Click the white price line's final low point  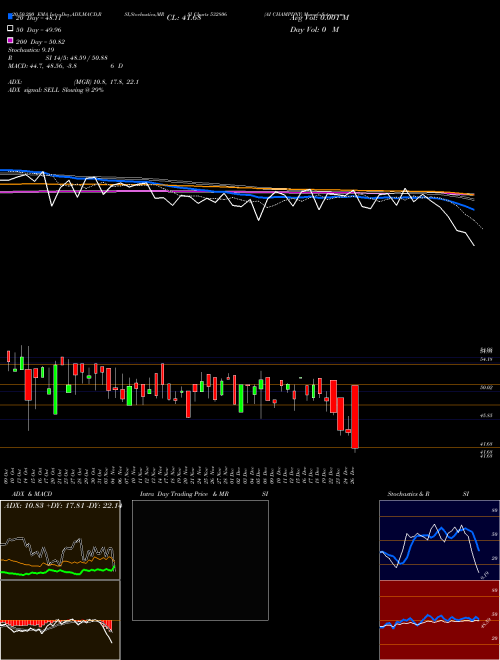click(x=474, y=245)
